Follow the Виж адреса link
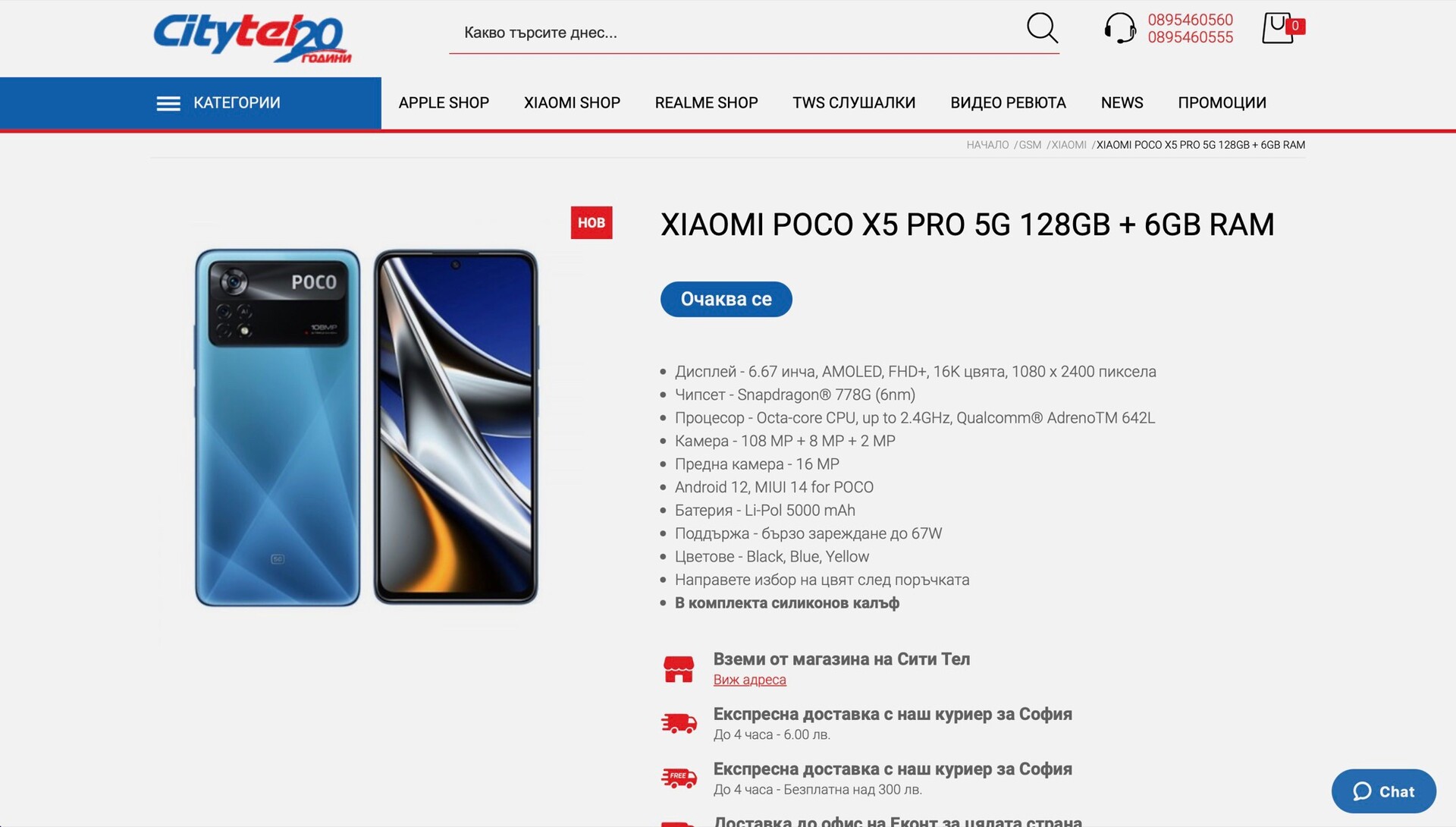This screenshot has width=1456, height=827. 749,680
